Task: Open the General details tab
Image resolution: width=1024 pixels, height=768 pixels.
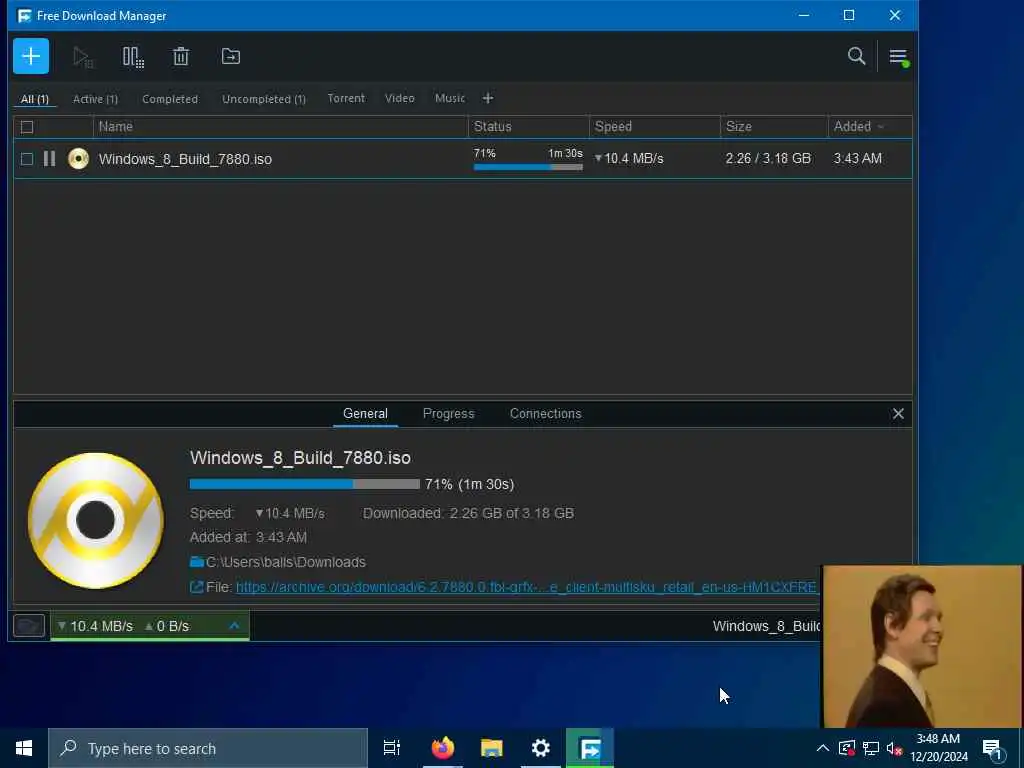Action: click(365, 413)
